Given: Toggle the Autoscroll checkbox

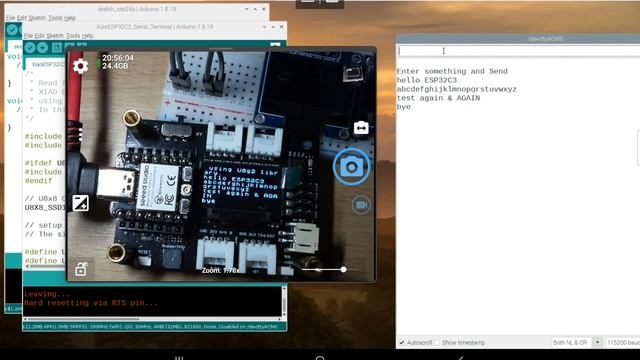Looking at the screenshot, I should tap(402, 342).
